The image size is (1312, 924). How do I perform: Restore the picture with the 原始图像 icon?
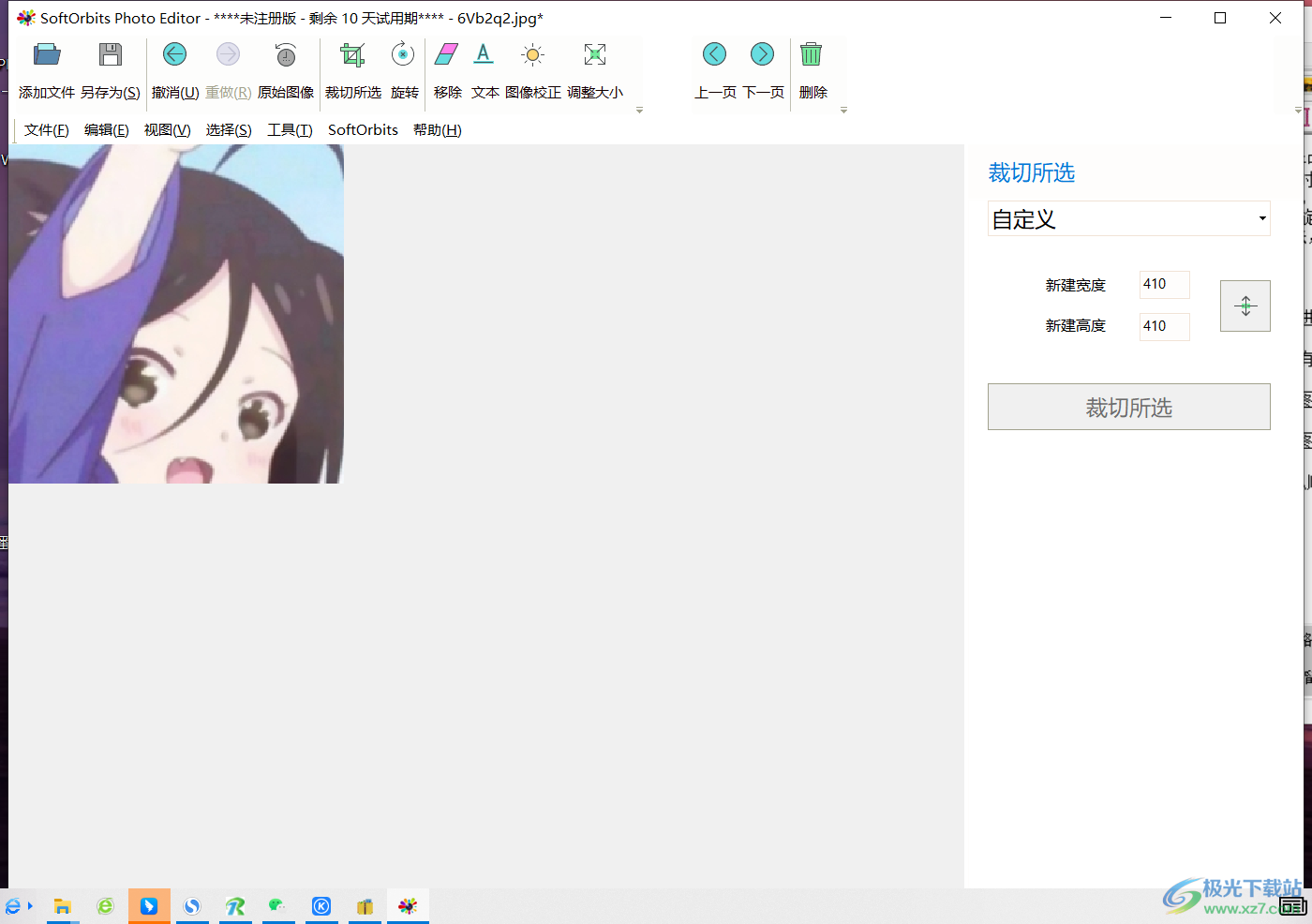click(286, 54)
